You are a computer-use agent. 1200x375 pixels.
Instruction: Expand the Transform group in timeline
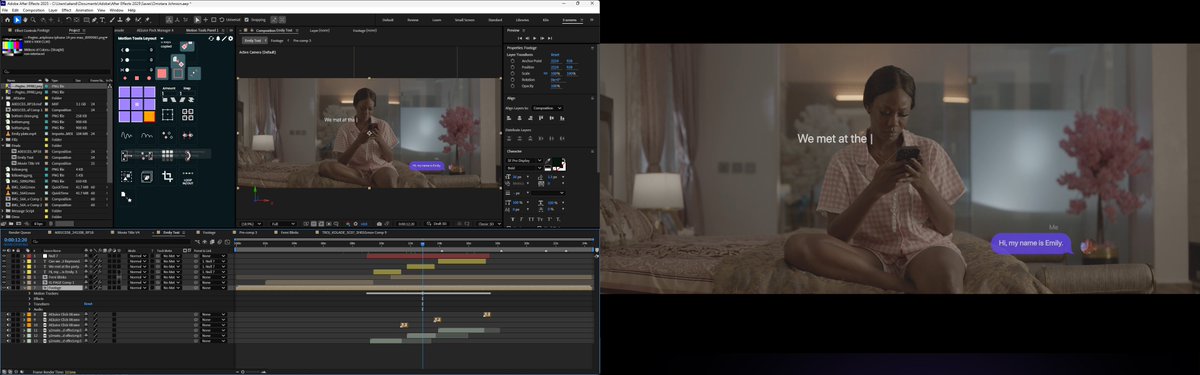pyautogui.click(x=29, y=304)
